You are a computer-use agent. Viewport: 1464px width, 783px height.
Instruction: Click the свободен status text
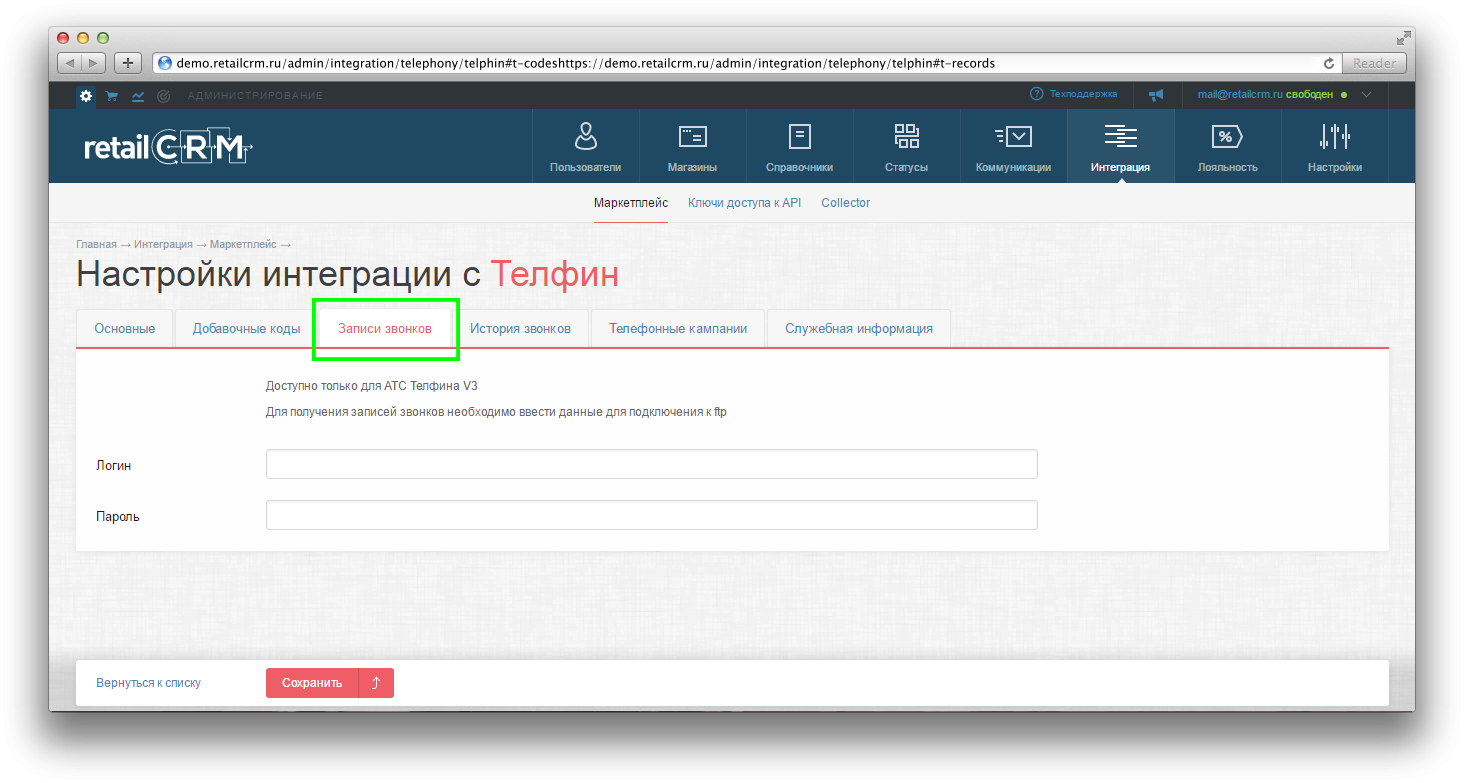coord(1309,94)
